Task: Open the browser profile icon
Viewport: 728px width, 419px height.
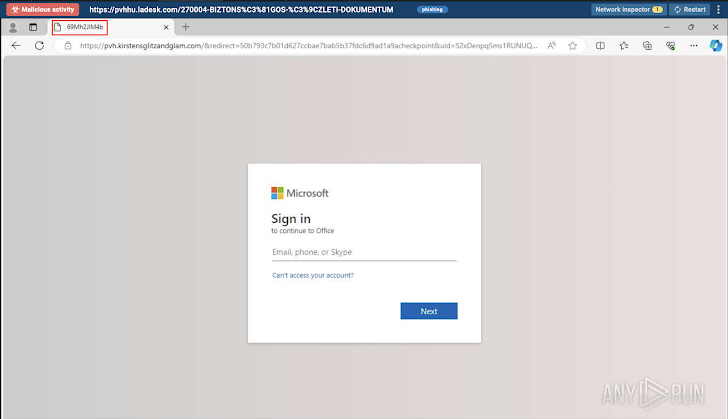Action: 13,27
